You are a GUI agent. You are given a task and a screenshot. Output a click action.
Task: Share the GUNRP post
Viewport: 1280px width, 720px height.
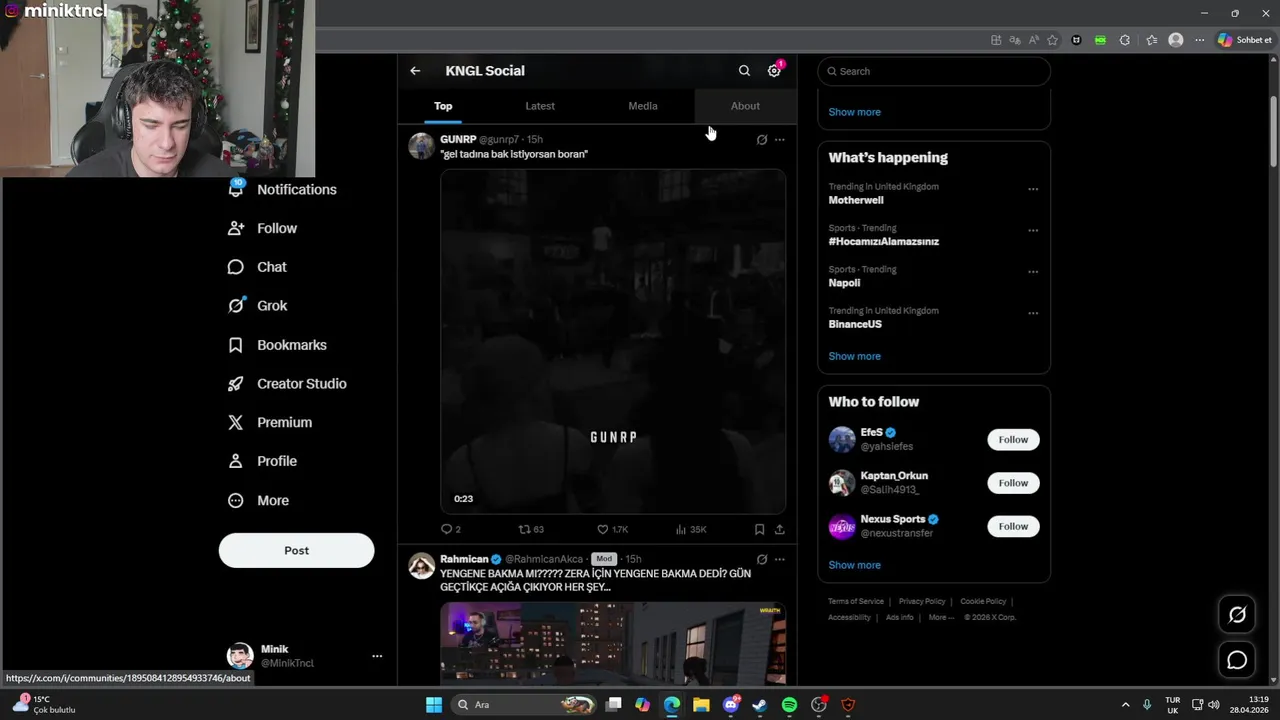[x=780, y=529]
